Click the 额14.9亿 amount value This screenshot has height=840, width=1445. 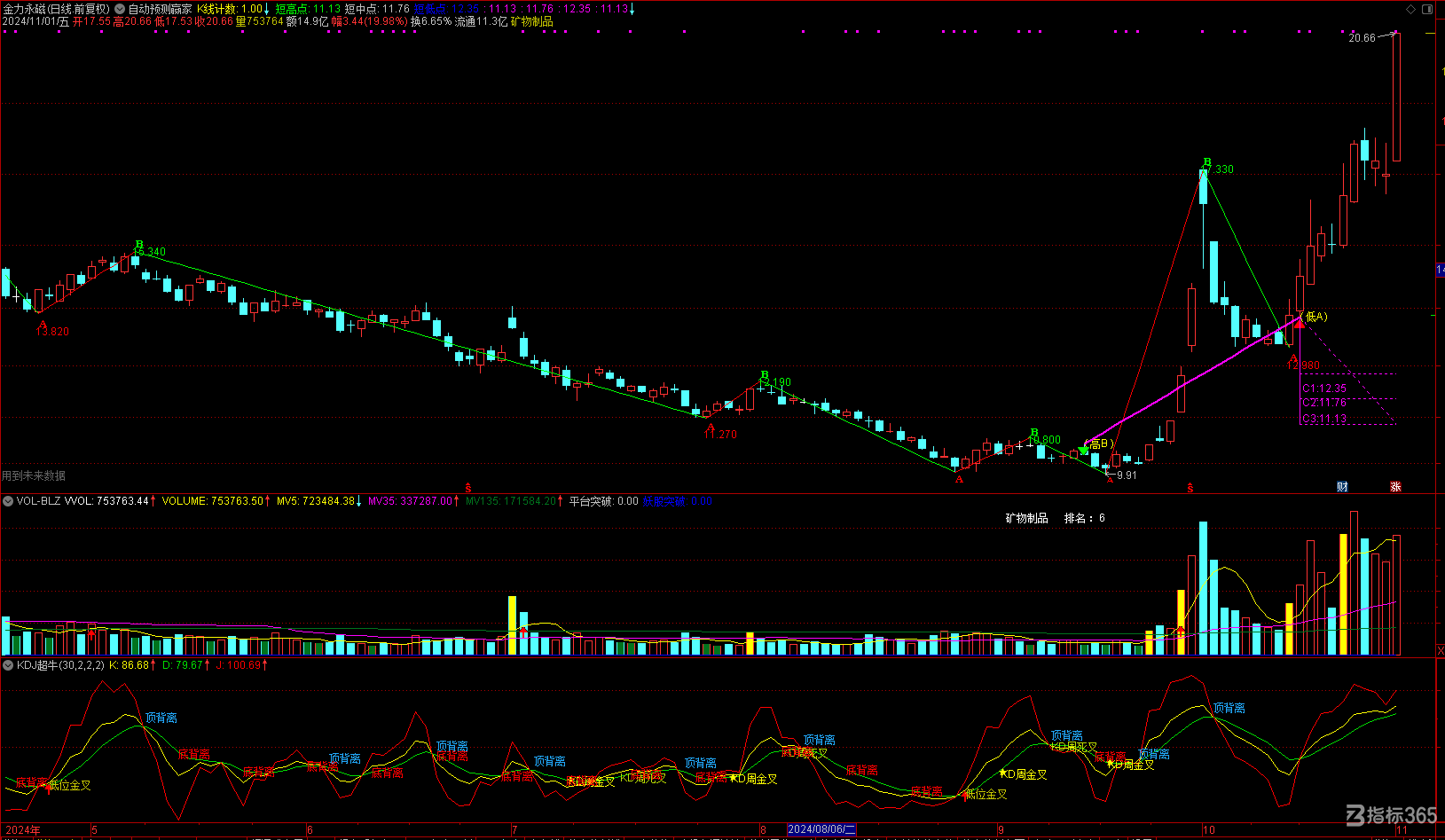click(307, 21)
